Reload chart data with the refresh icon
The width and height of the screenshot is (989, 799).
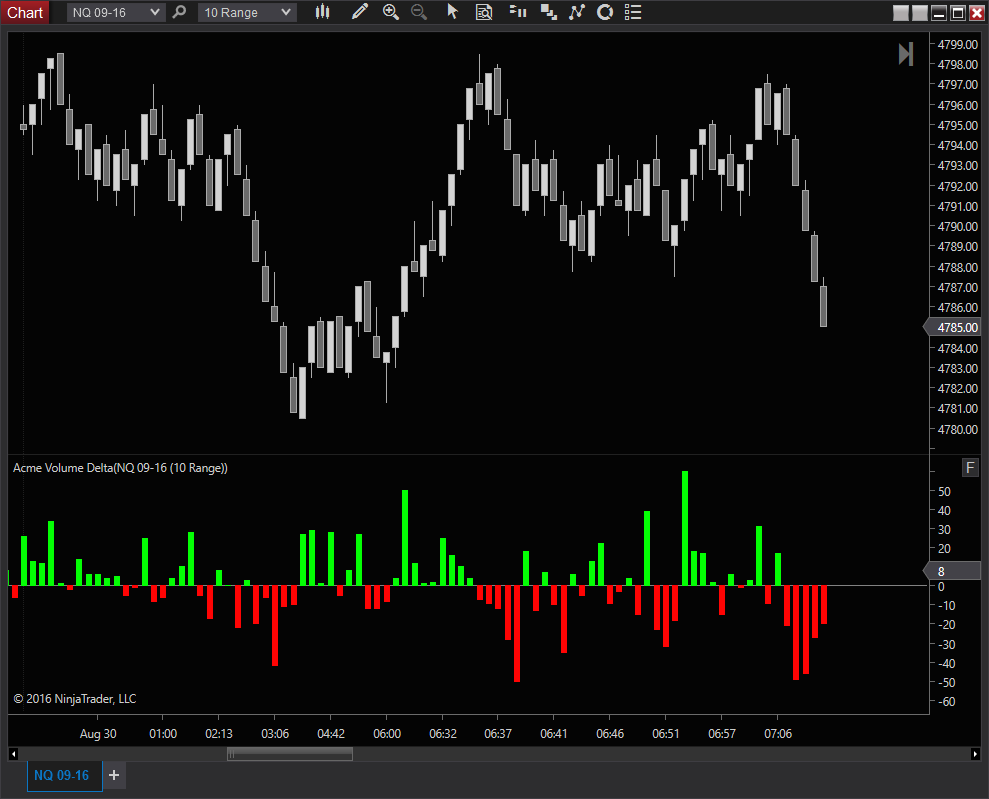pyautogui.click(x=605, y=12)
